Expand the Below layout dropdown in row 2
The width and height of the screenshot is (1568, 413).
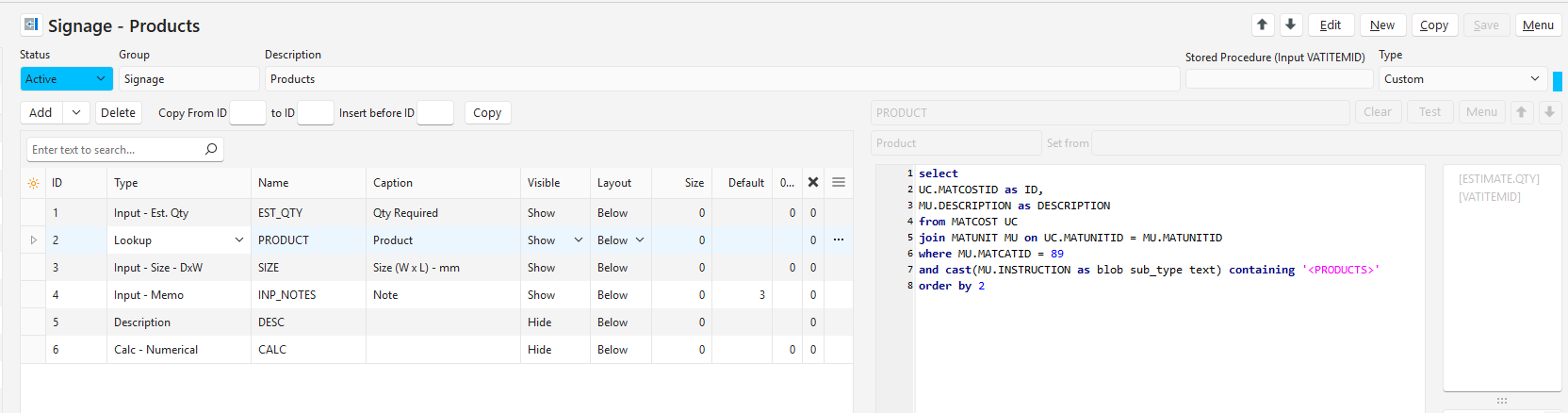(640, 240)
